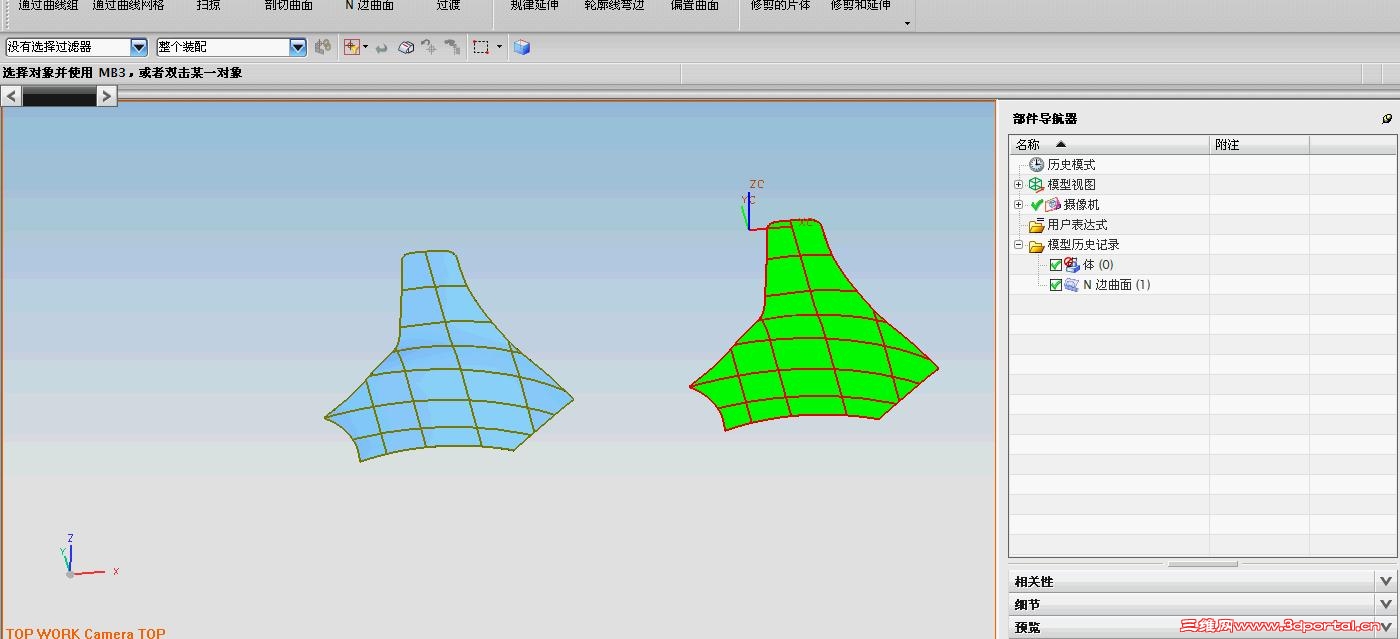This screenshot has height=639, width=1400.
Task: Click the camera icon of 摄像机
Action: point(1053,204)
